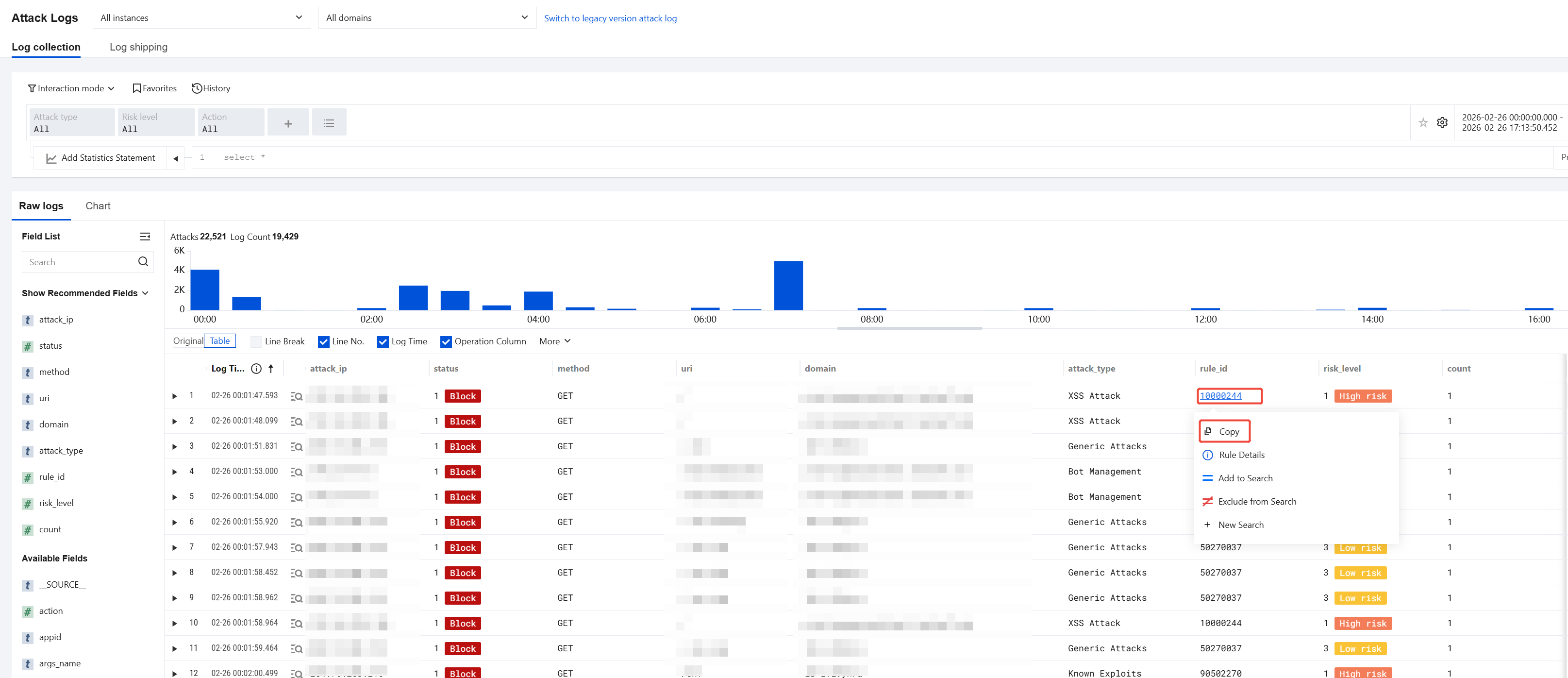Enable the Line Break checkbox
The width and height of the screenshot is (1568, 678).
point(256,342)
